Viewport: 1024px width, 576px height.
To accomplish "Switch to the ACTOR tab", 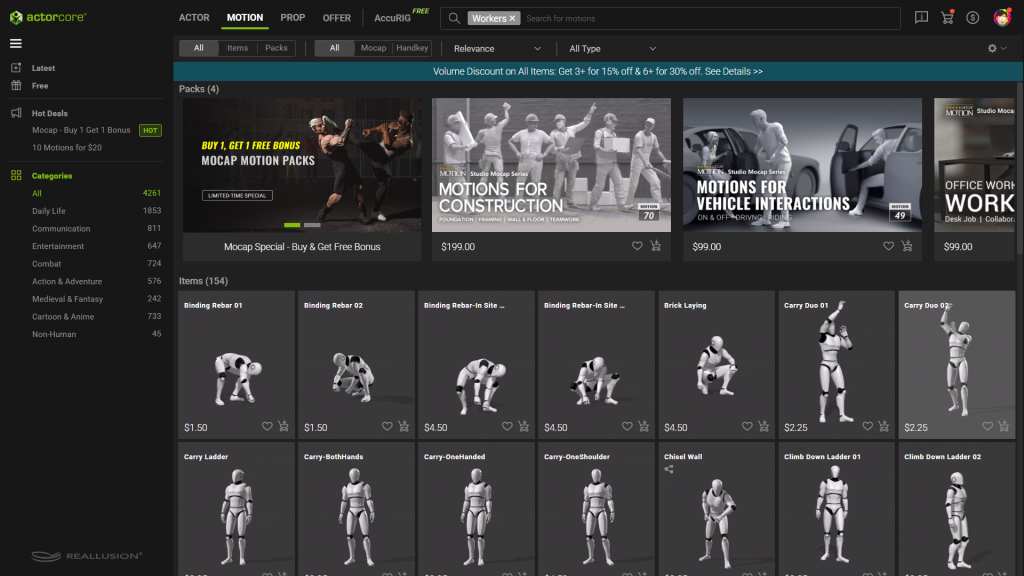I will (194, 18).
